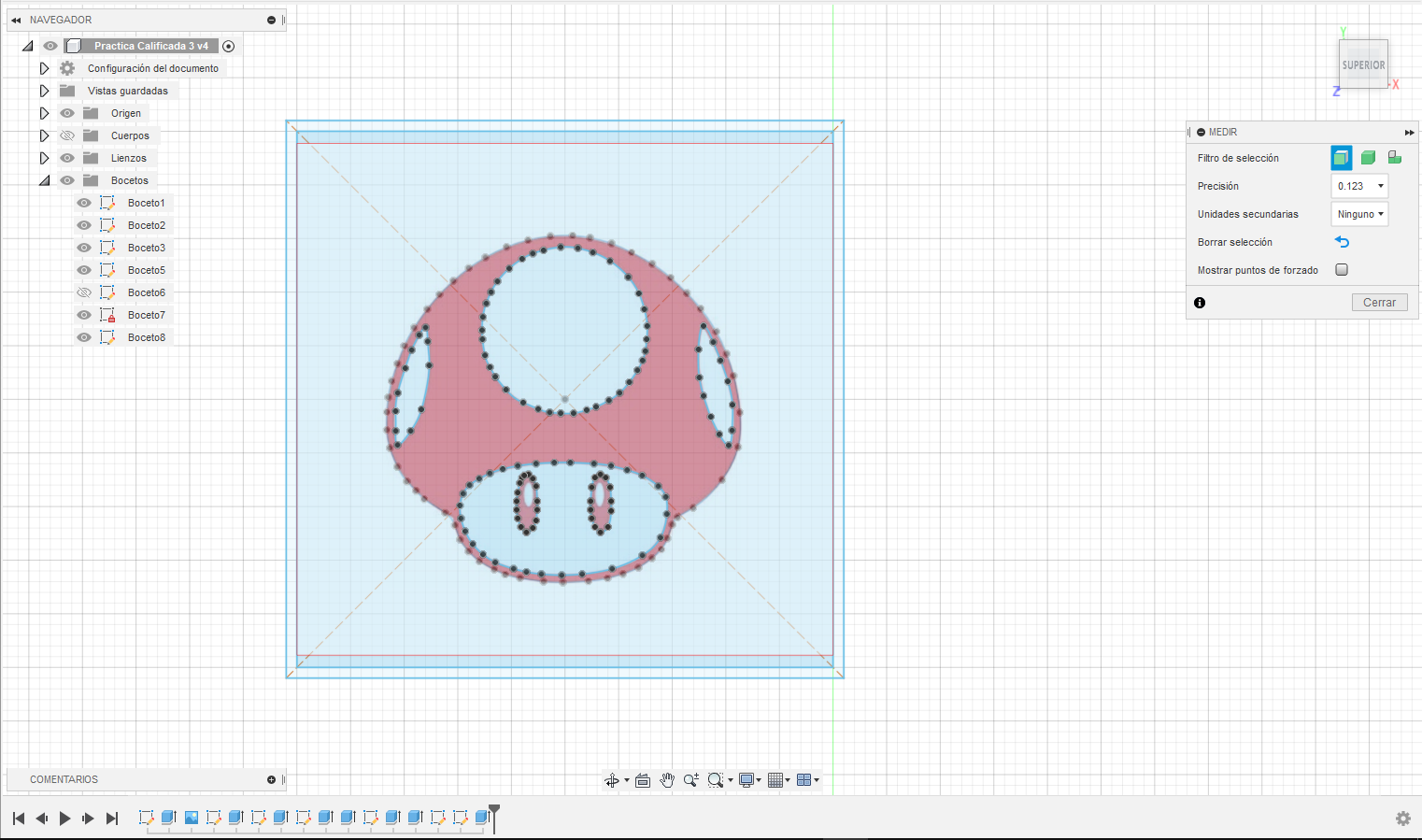This screenshot has height=840, width=1422.
Task: Choose the component selection filter icon
Action: [x=1394, y=158]
